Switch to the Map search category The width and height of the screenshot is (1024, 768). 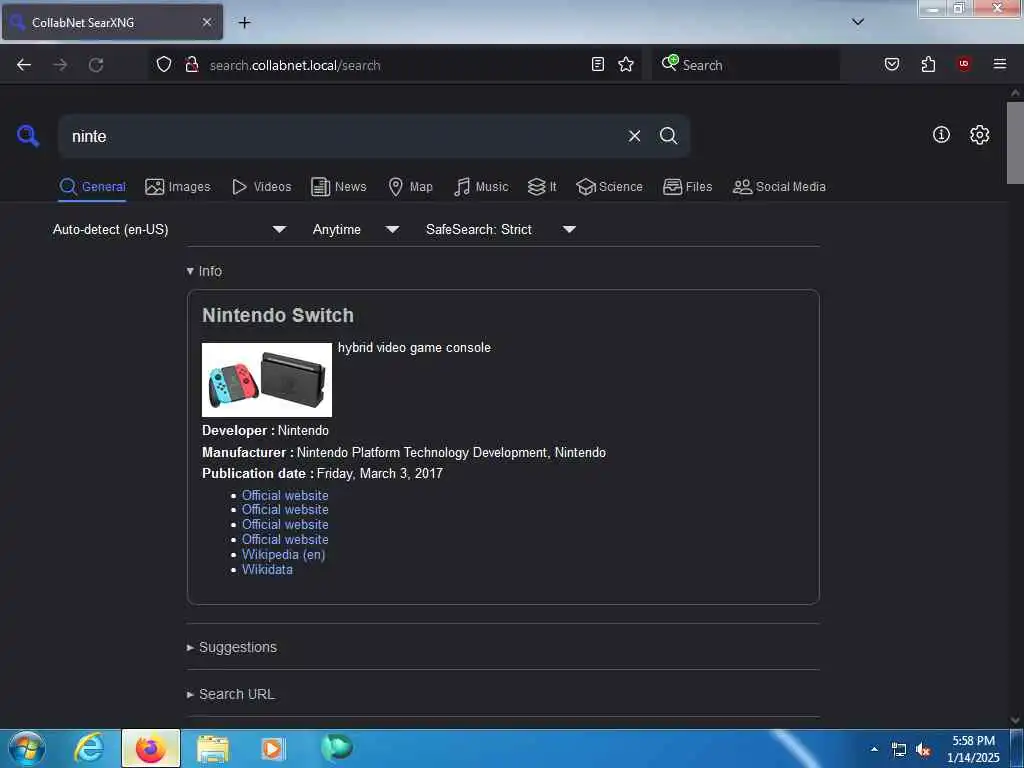point(411,187)
